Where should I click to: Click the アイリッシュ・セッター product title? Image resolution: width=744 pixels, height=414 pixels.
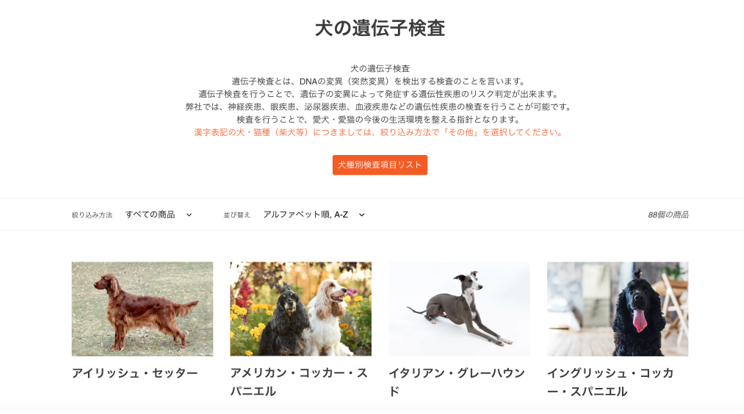[x=135, y=373]
